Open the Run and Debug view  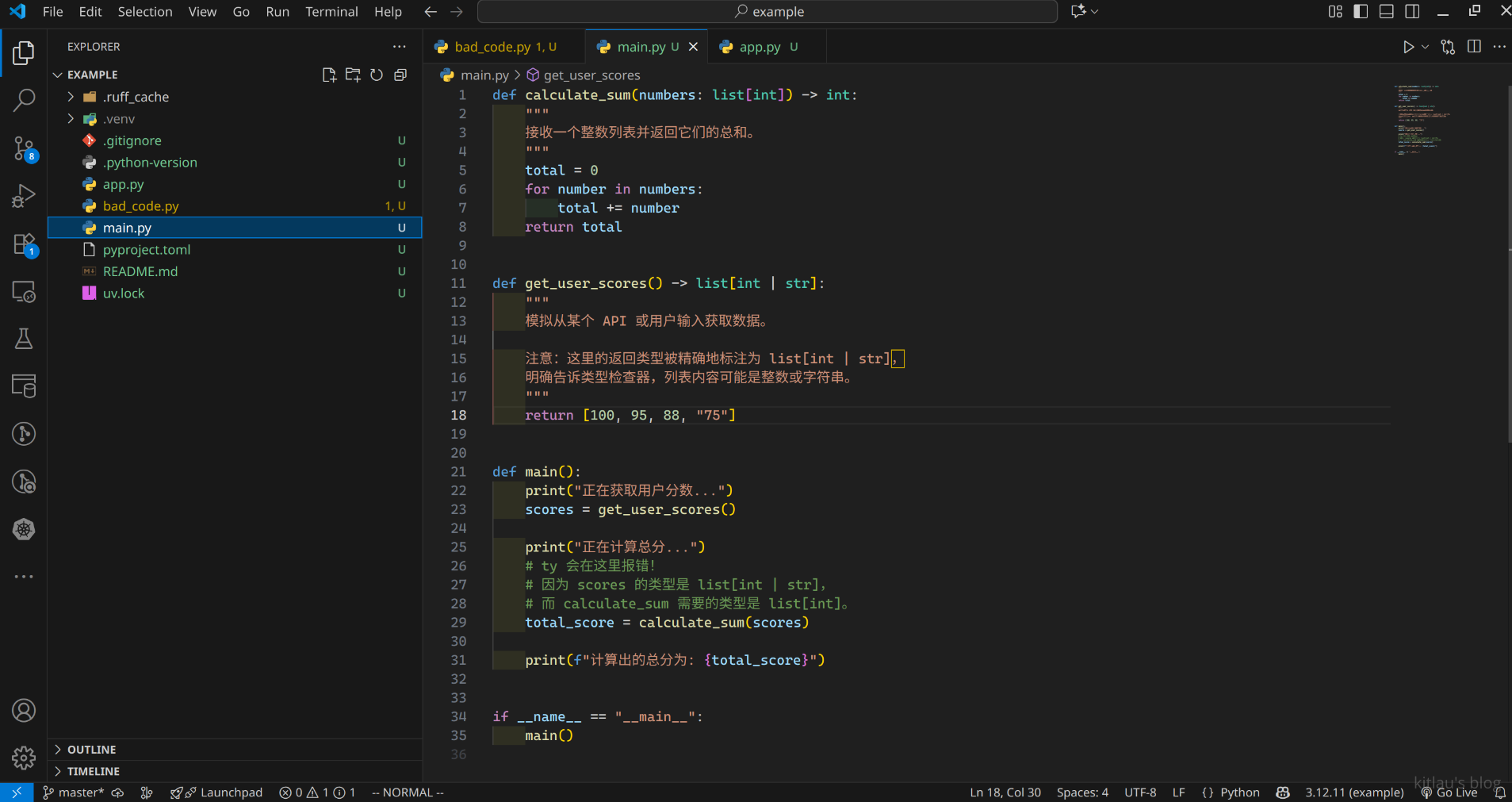[24, 195]
